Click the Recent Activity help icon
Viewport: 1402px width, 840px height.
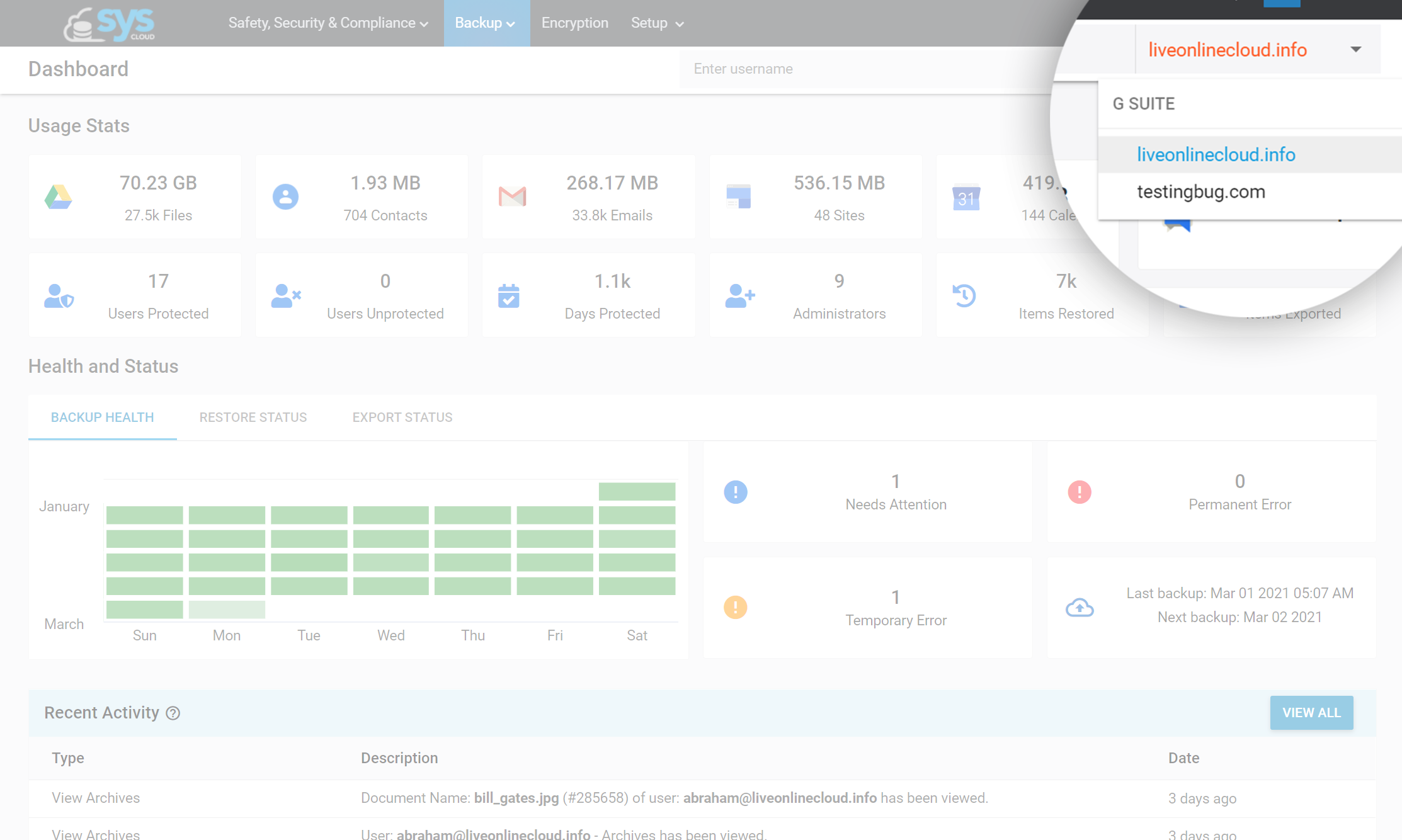click(x=173, y=713)
